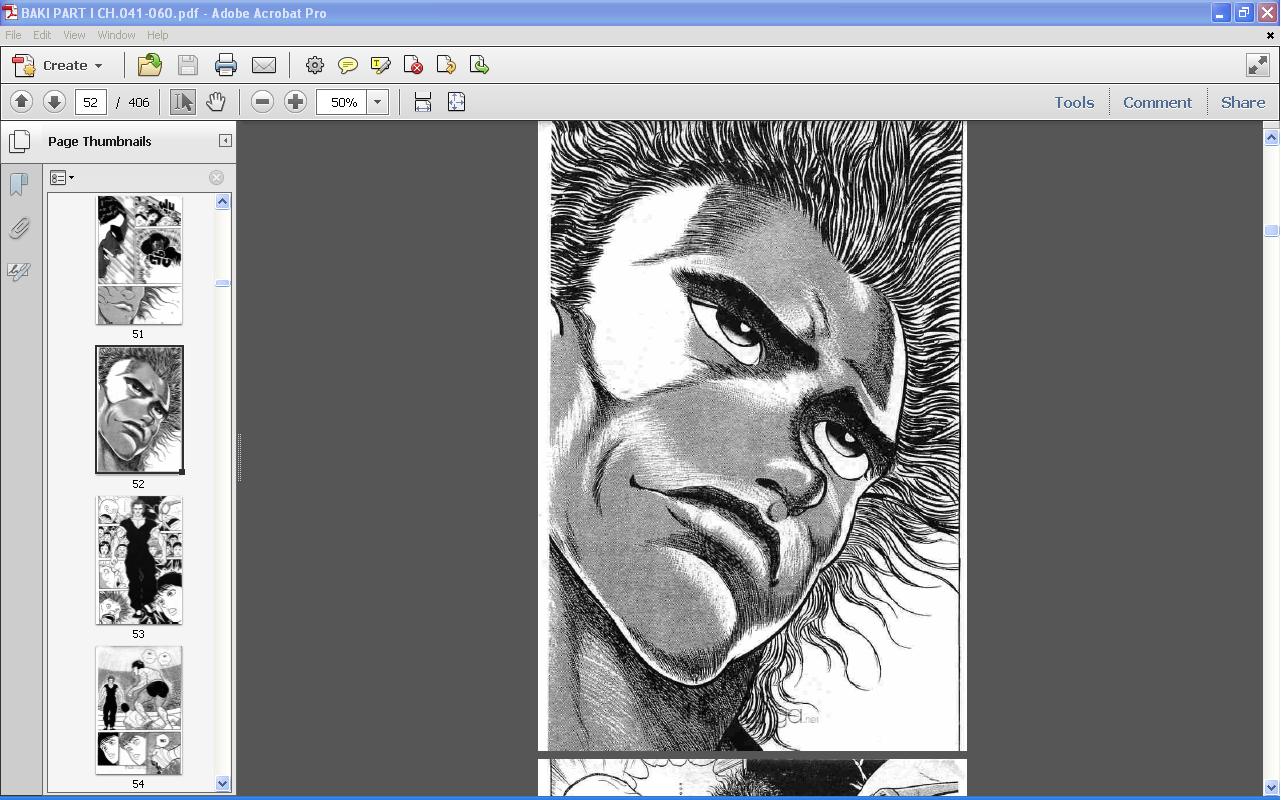Toggle the Select tool cursor
Screen dimensions: 1281x800
182,102
